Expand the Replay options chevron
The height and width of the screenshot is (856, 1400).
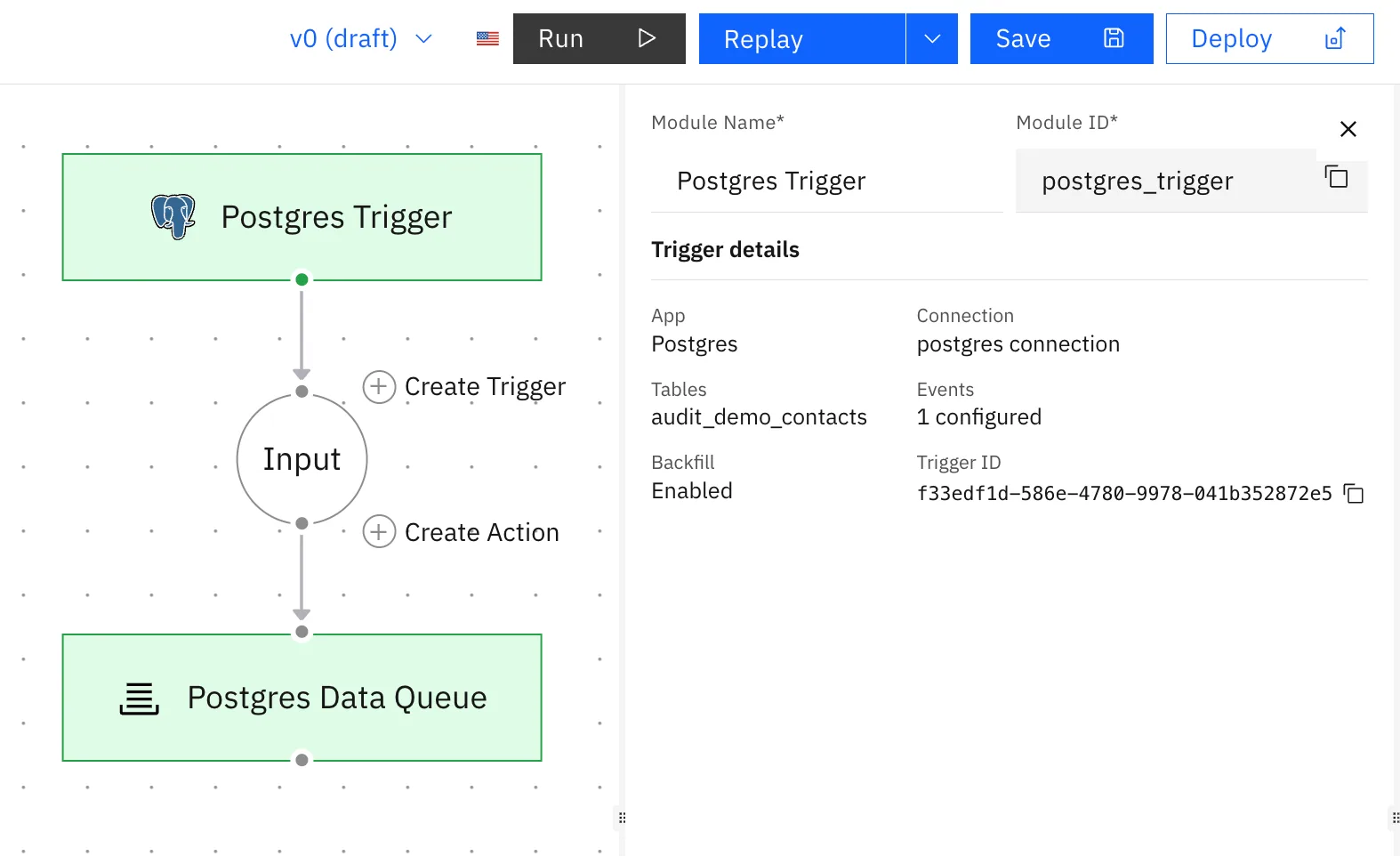932,38
